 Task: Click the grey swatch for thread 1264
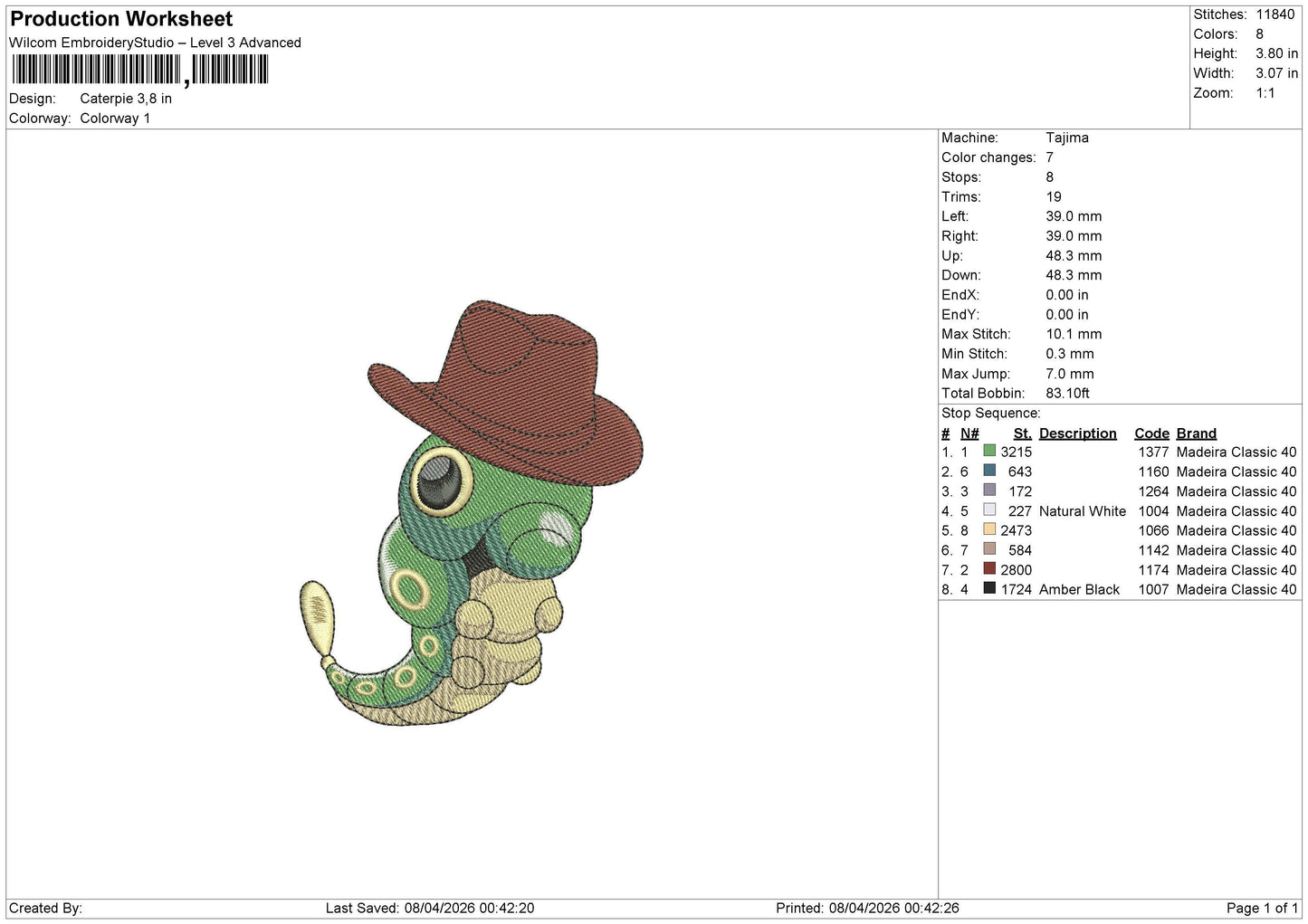pos(989,491)
